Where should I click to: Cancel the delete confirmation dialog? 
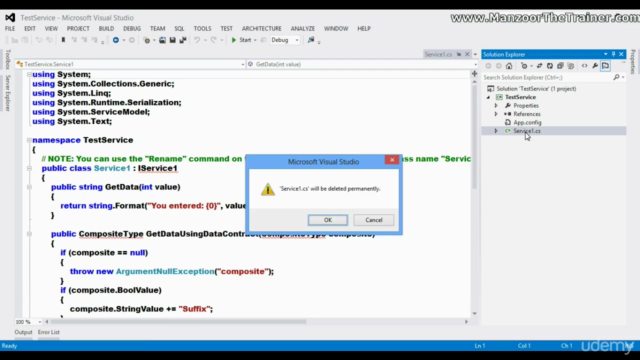[373, 220]
